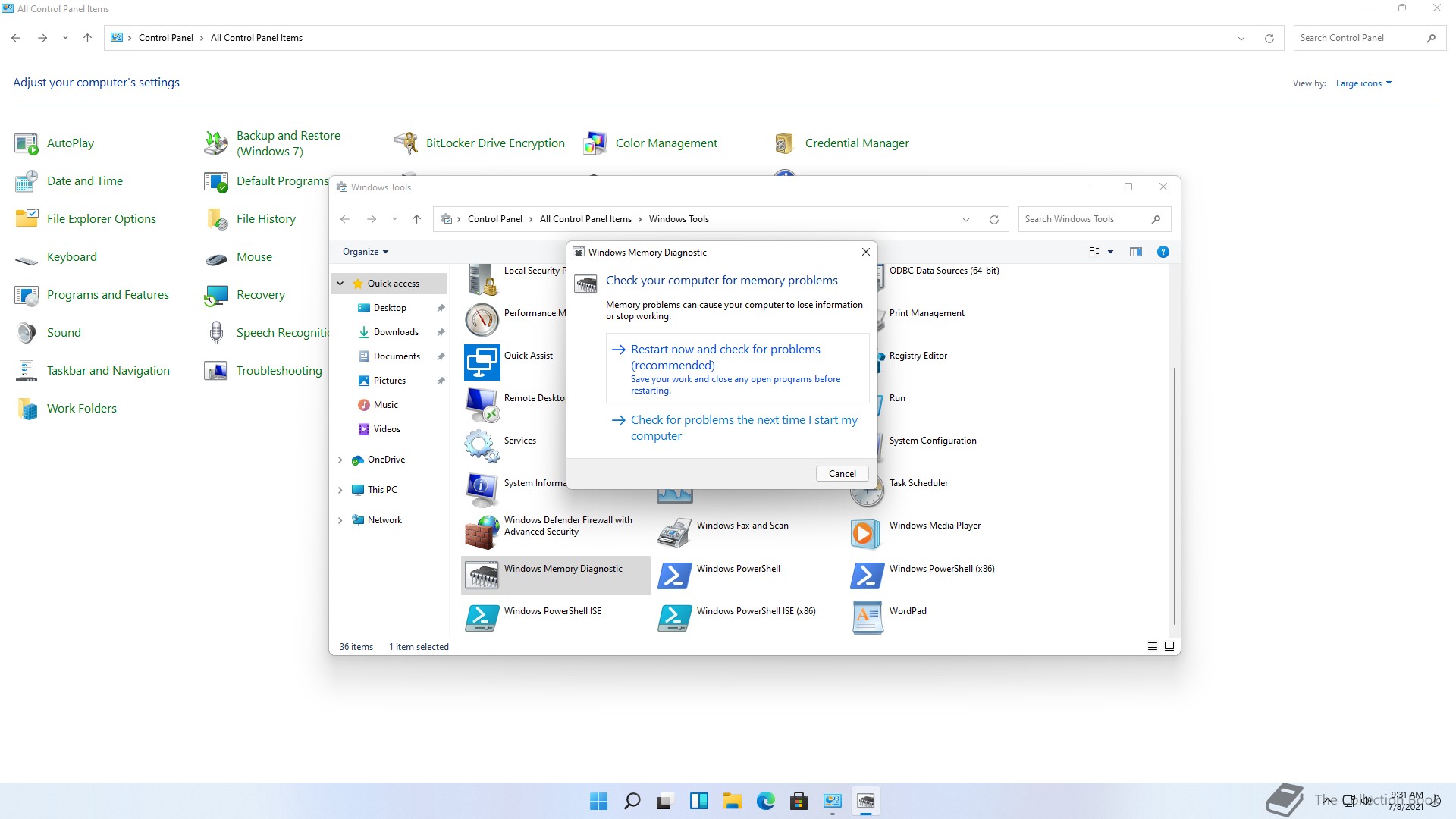Select Music in navigation pane

[x=385, y=405]
